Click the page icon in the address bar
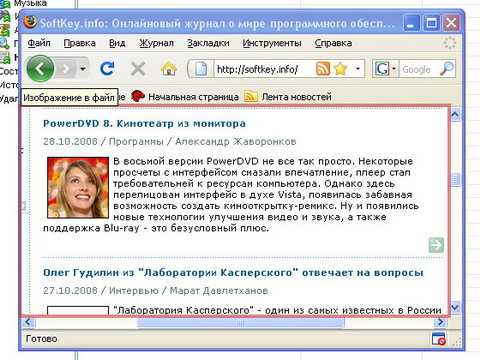The width and height of the screenshot is (480, 360). pos(201,69)
